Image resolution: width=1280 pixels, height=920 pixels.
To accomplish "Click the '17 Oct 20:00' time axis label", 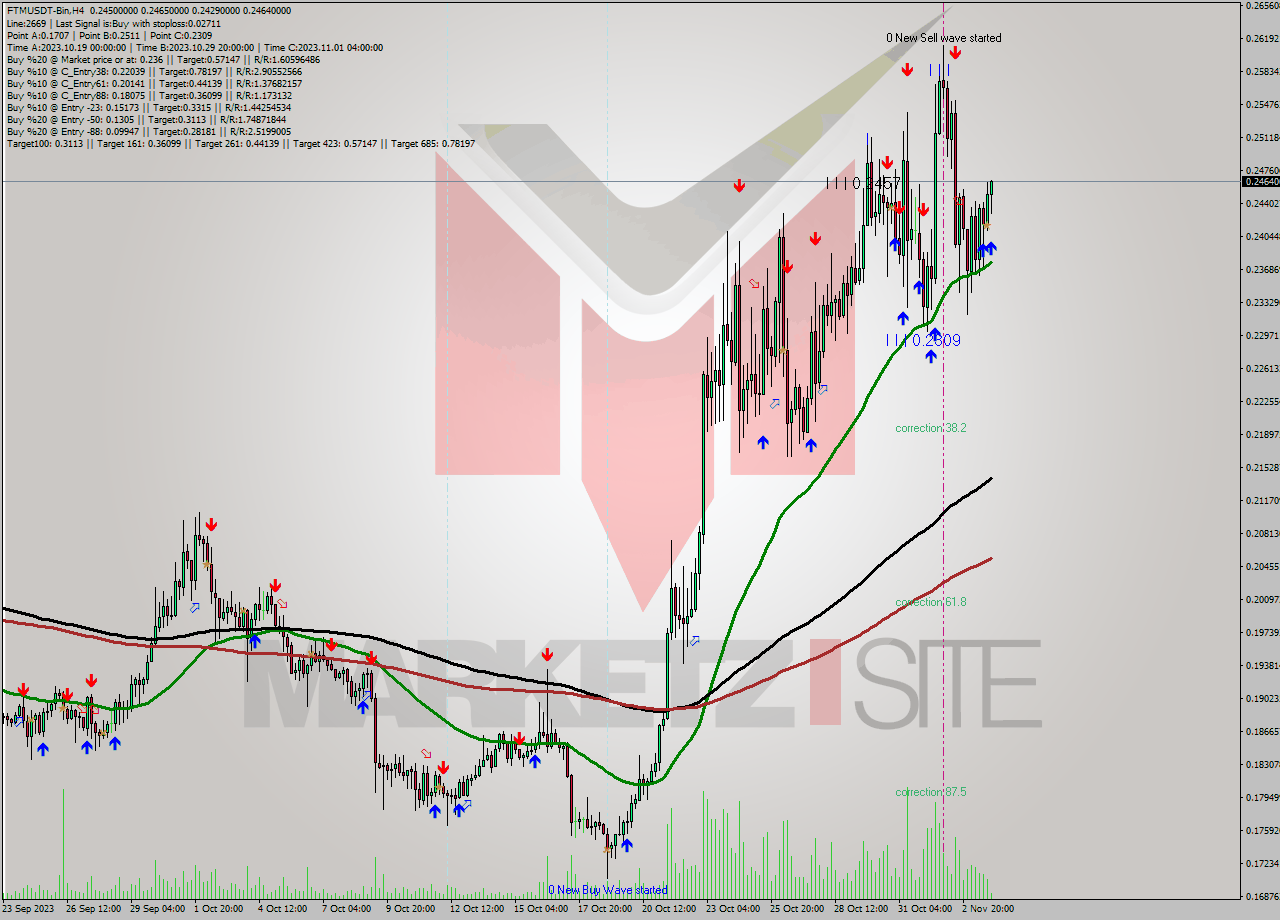I will coord(605,909).
